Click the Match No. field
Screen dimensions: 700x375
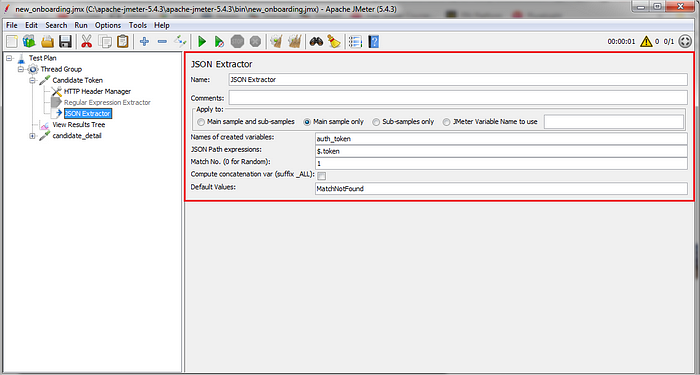tap(501, 164)
